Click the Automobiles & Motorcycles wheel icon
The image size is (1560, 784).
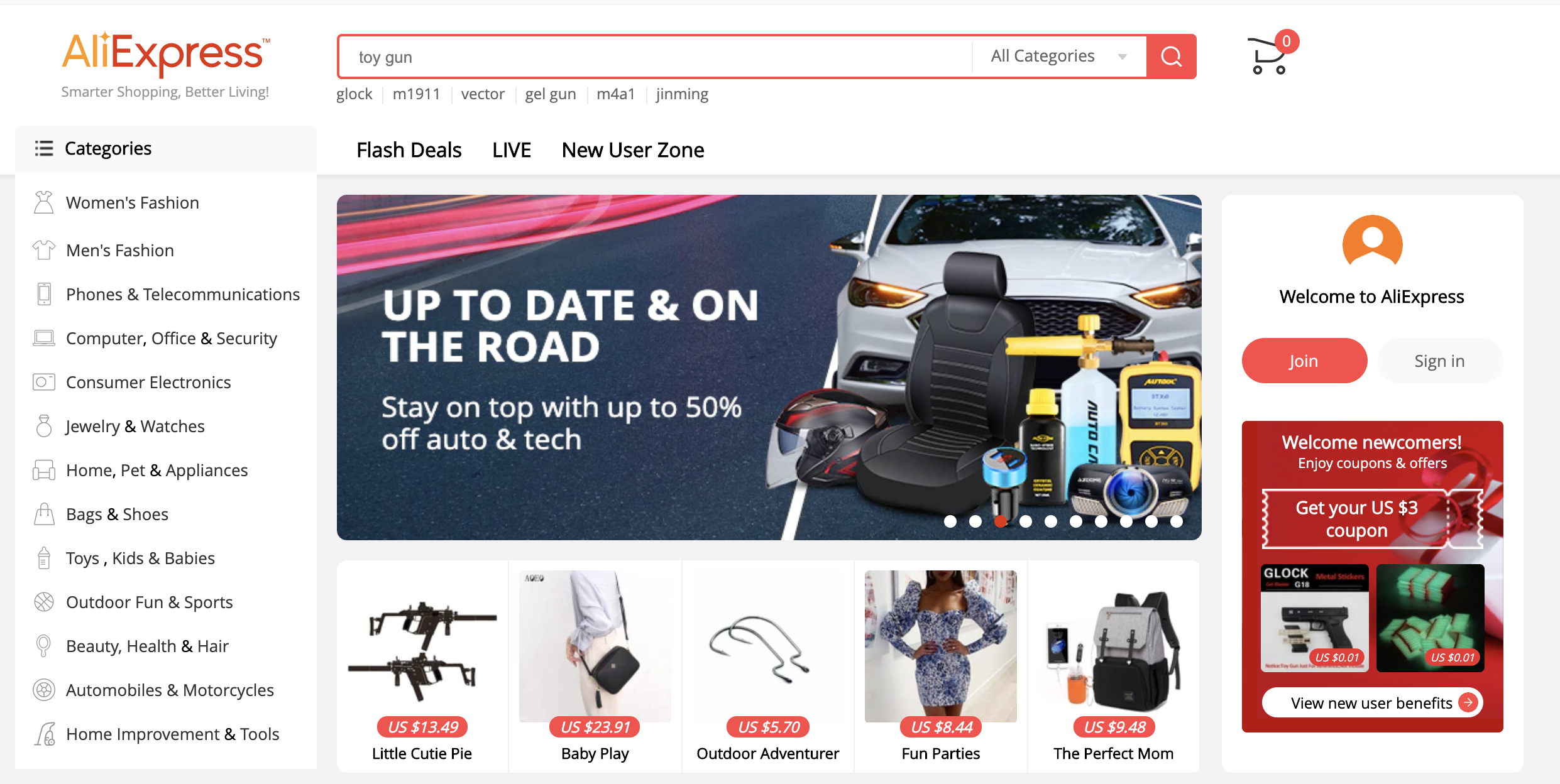click(x=43, y=690)
